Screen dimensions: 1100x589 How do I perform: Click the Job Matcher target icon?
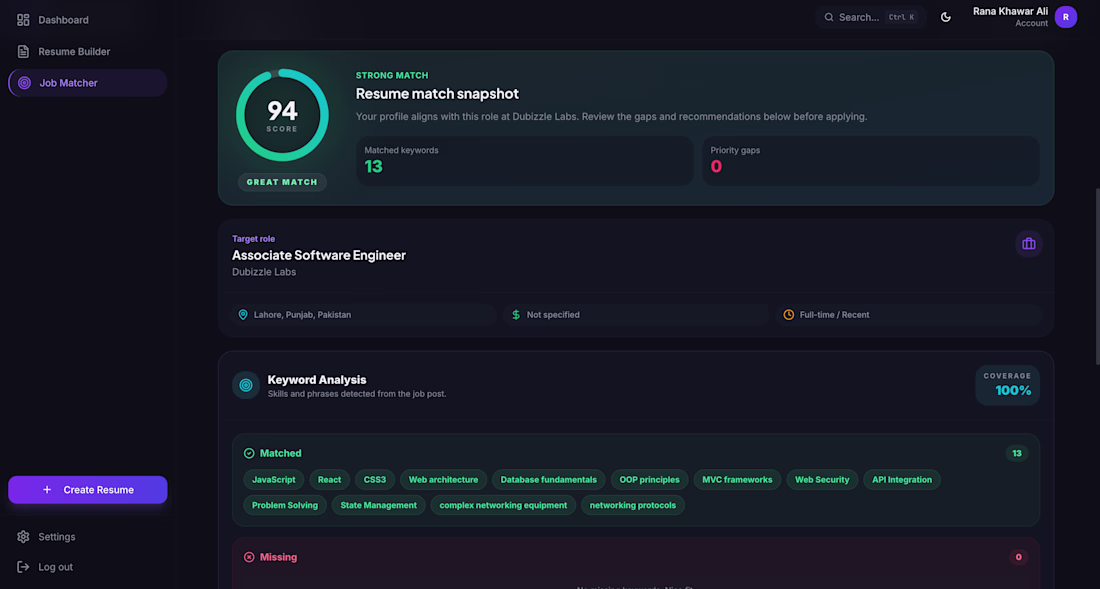pos(24,83)
